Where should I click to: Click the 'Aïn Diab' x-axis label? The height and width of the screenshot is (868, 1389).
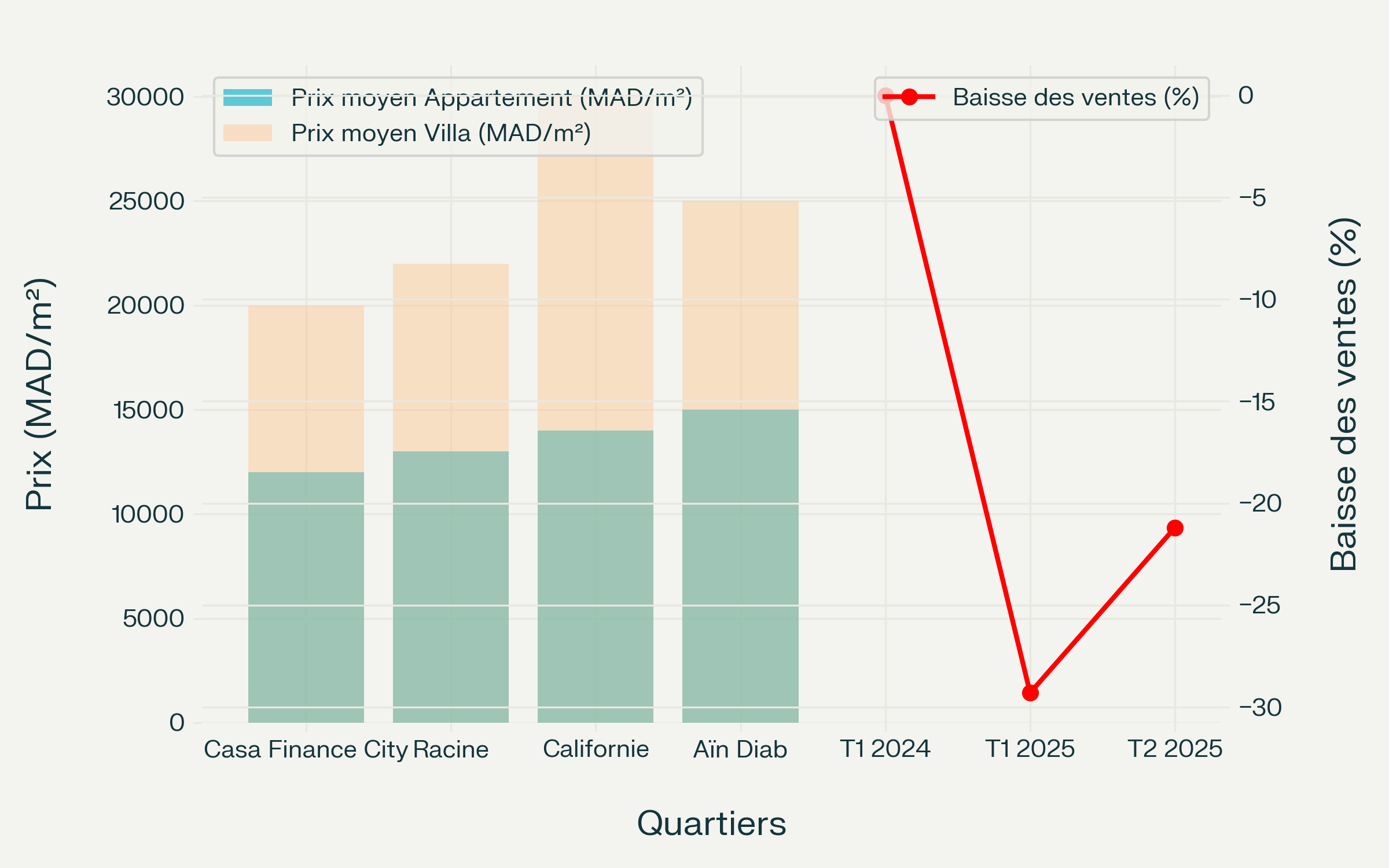click(x=740, y=749)
